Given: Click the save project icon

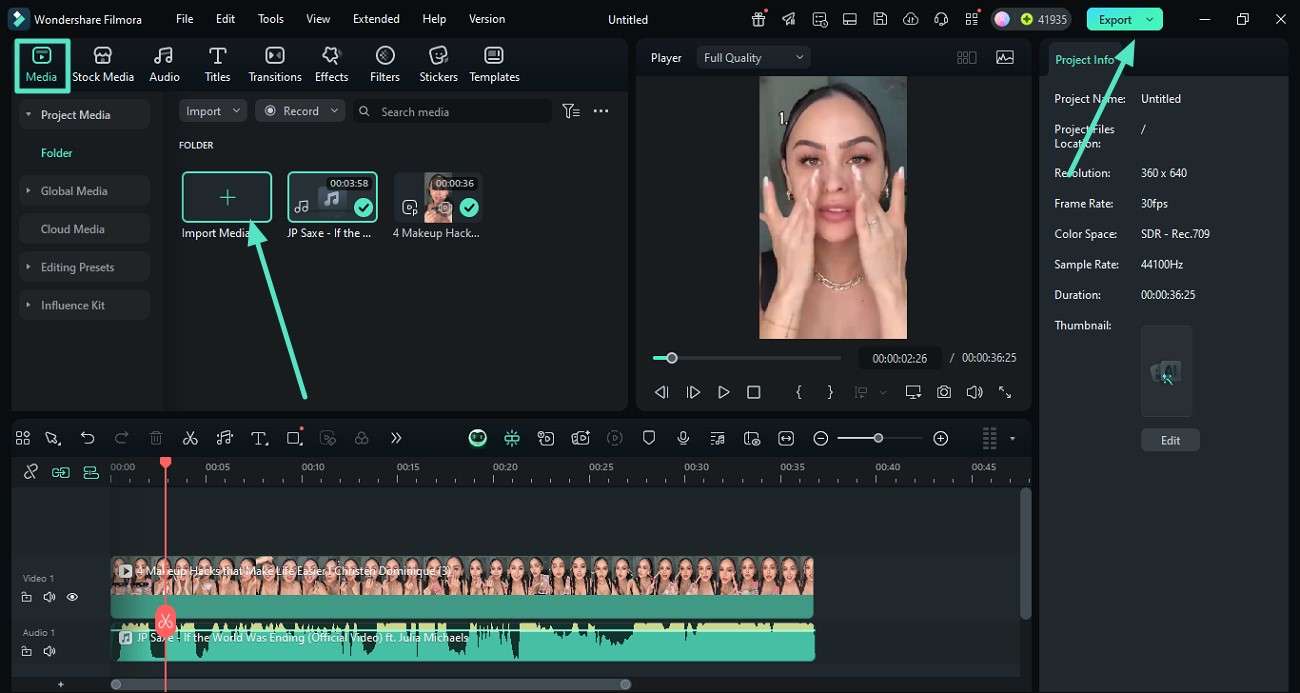Looking at the screenshot, I should coord(879,19).
